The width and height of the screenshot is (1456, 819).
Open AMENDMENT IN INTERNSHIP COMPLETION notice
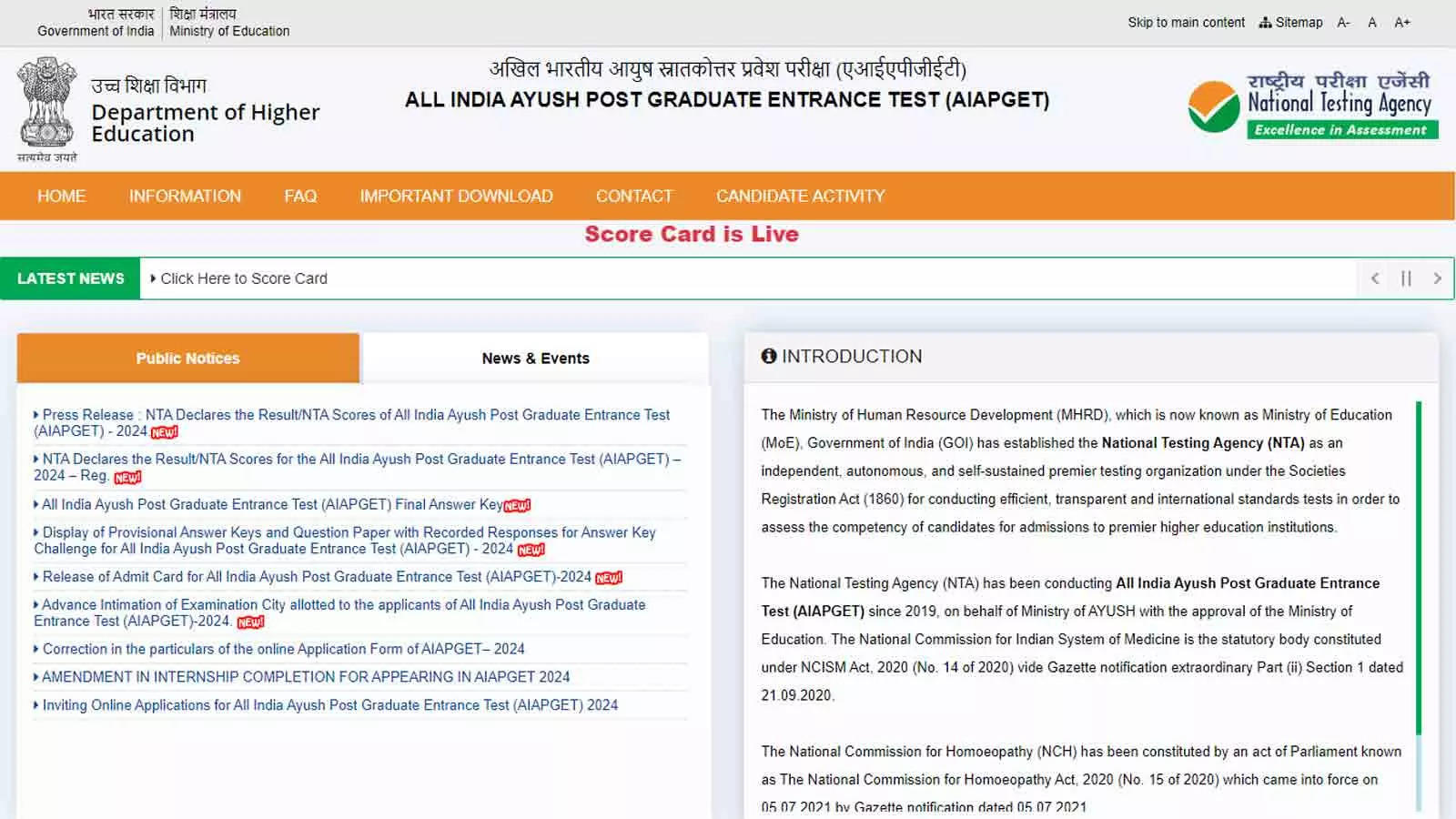tap(302, 677)
